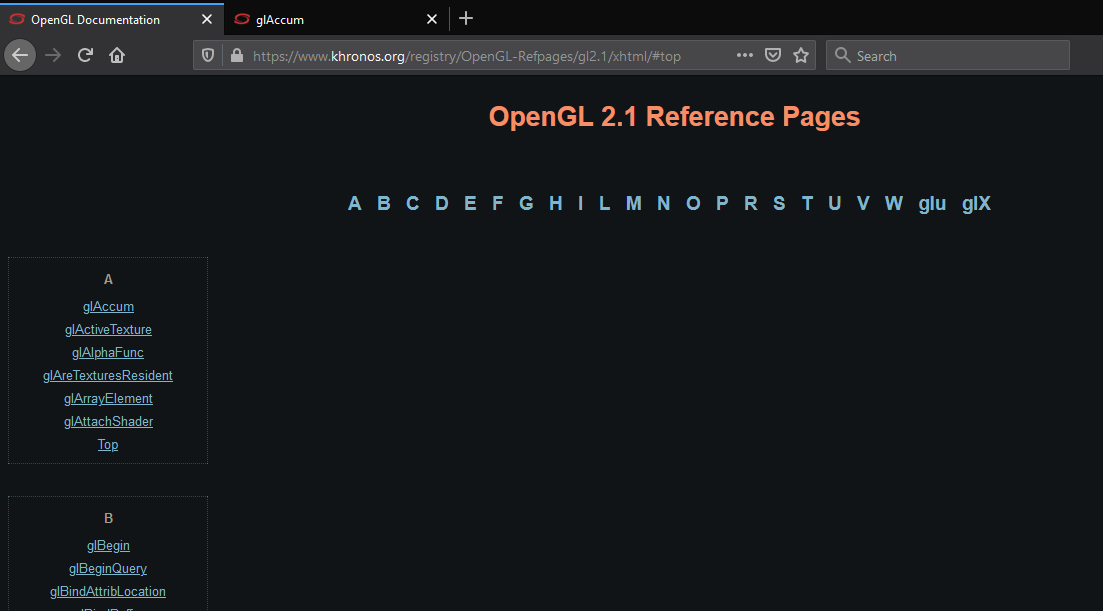Screen dimensions: 1103x611
Task: Open a new tab
Action: pos(466,18)
